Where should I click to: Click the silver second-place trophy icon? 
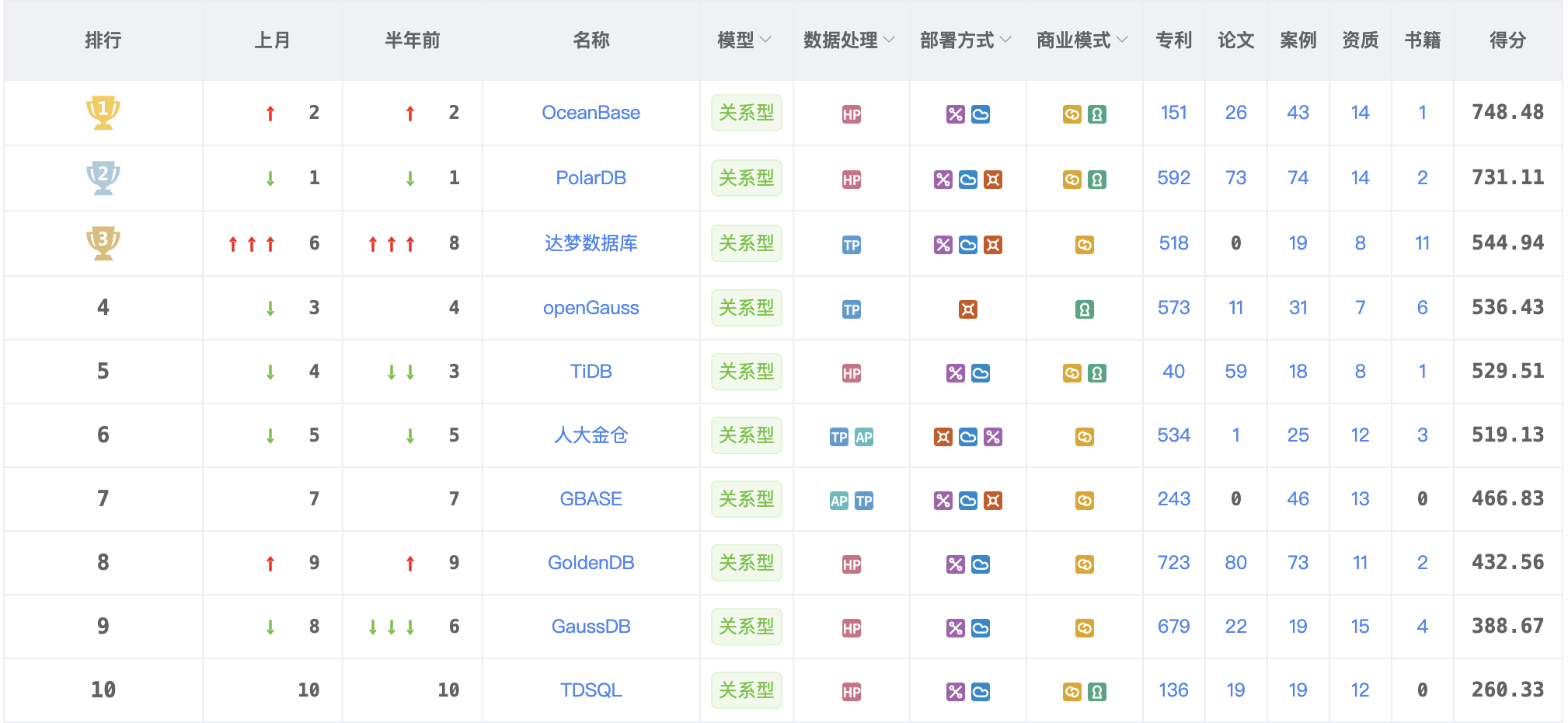(x=103, y=178)
